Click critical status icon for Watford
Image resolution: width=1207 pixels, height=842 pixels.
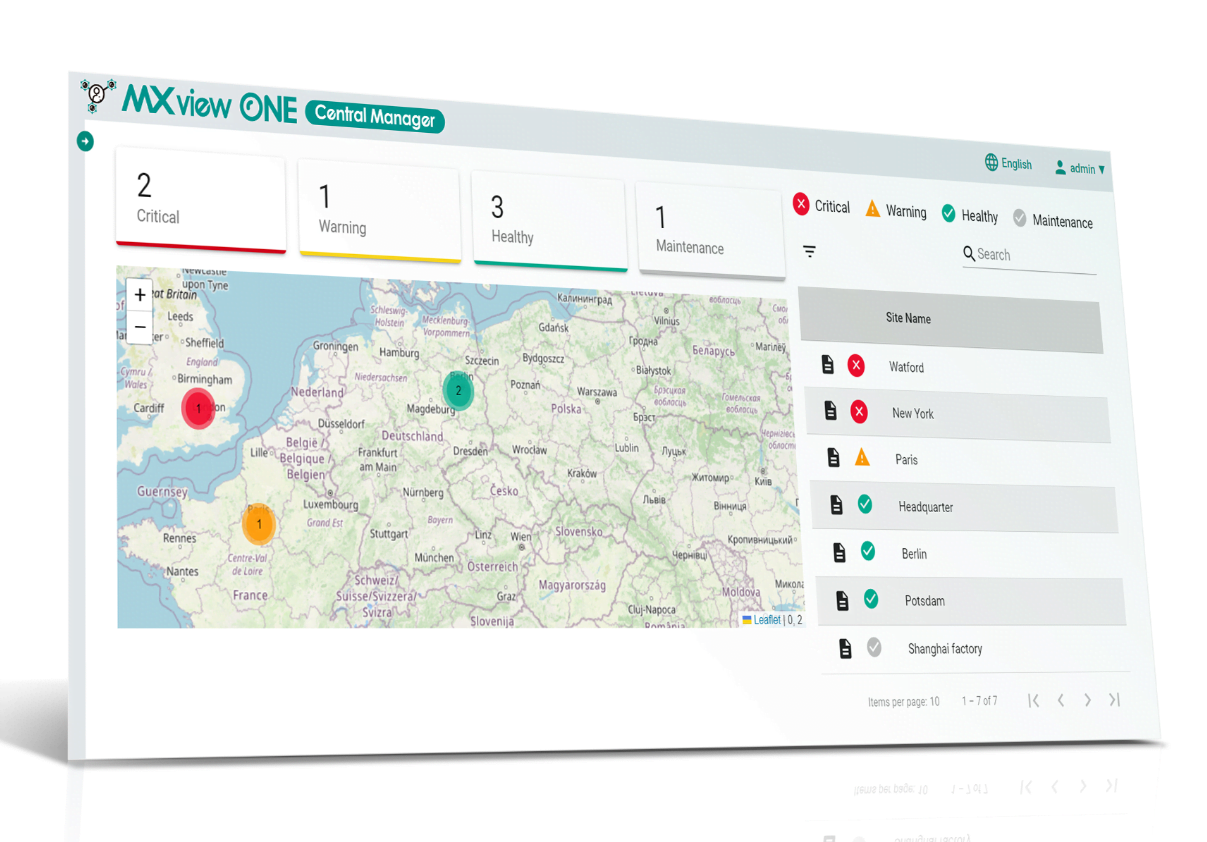pos(856,365)
